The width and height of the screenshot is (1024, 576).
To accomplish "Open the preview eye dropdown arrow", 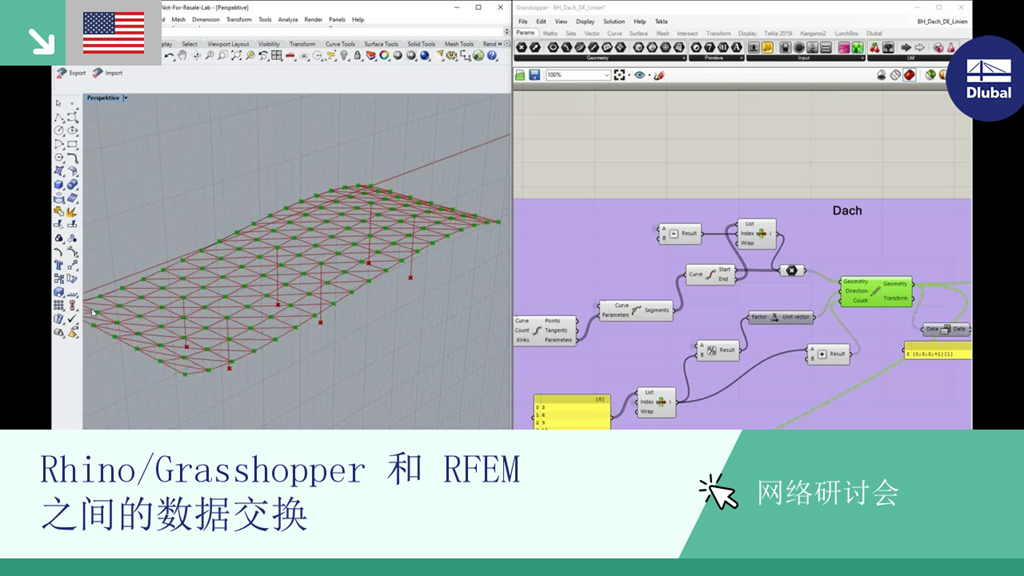I will pyautogui.click(x=649, y=75).
